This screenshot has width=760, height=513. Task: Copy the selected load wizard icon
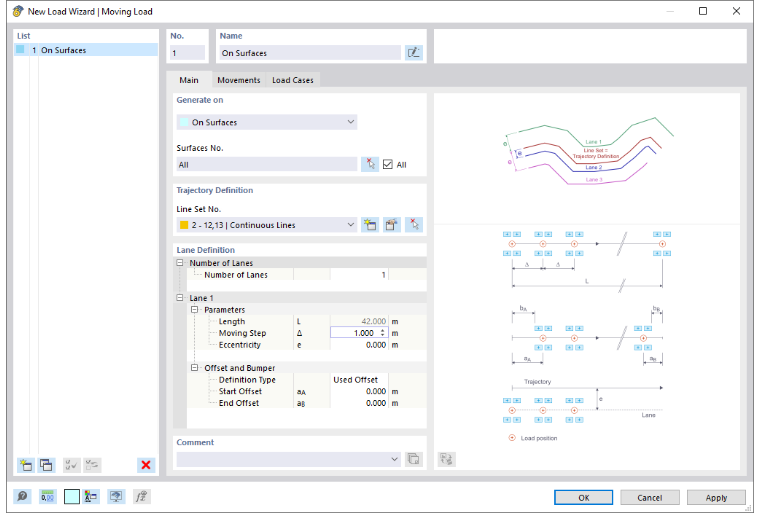pos(47,465)
